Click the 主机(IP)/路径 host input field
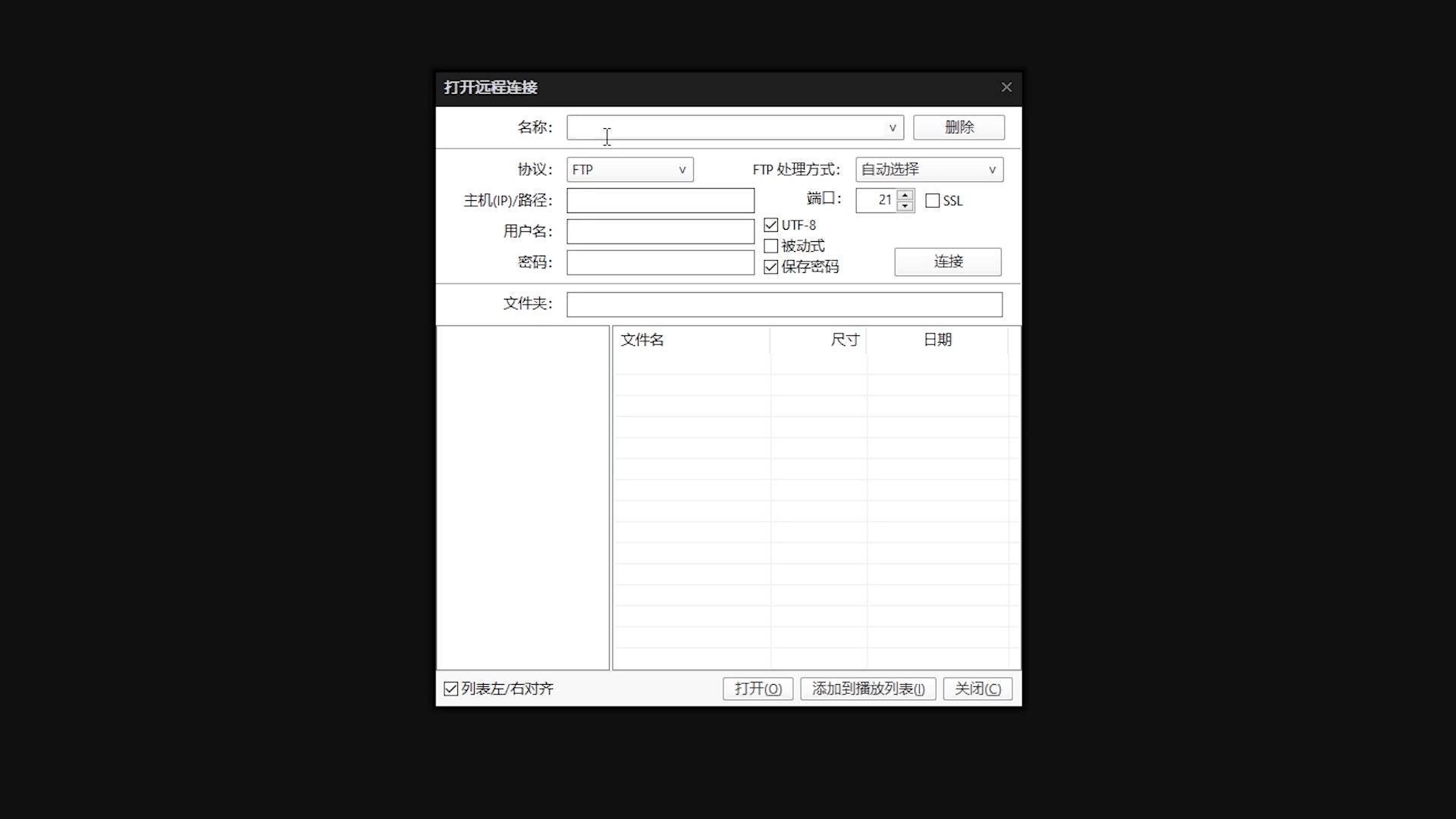This screenshot has height=819, width=1456. [660, 200]
